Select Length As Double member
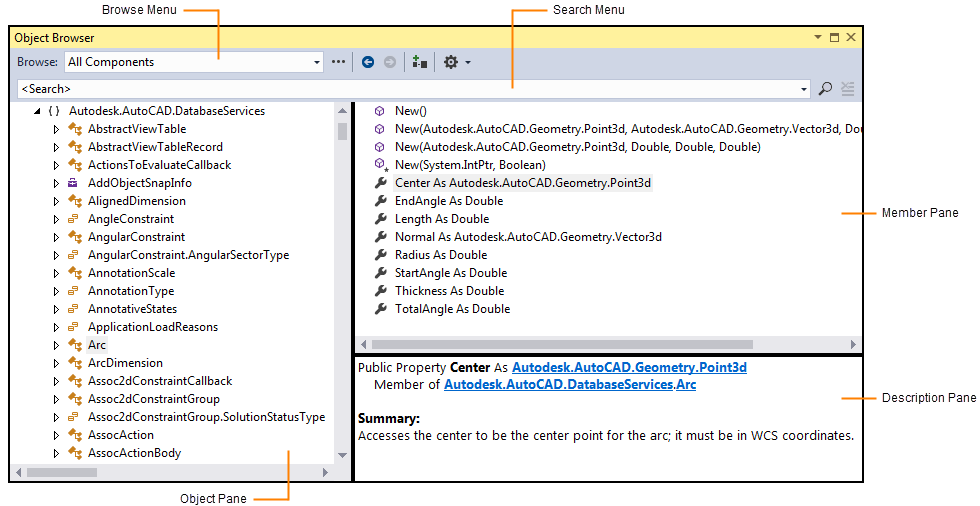 tap(442, 219)
